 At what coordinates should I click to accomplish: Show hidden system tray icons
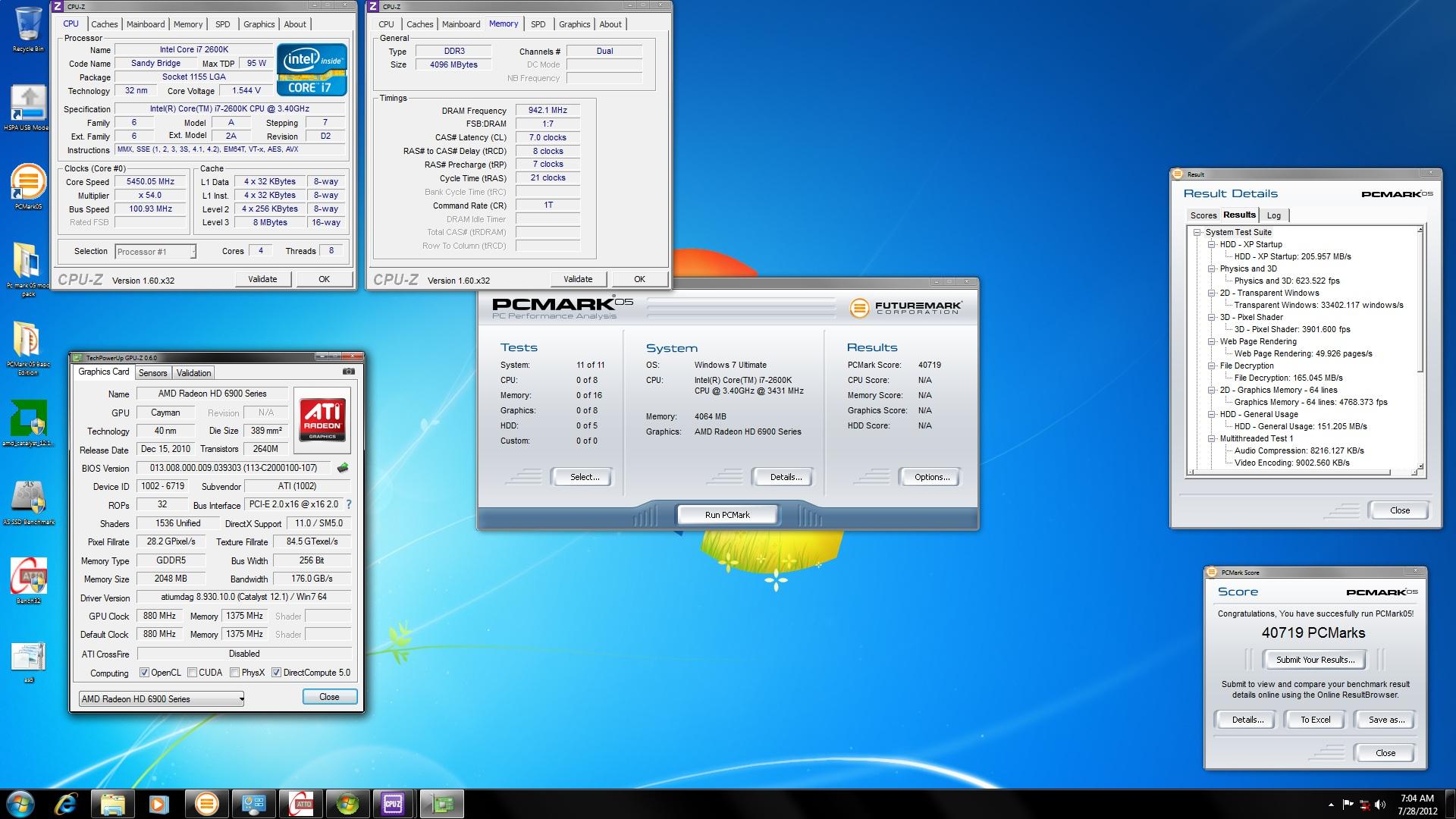point(1331,804)
